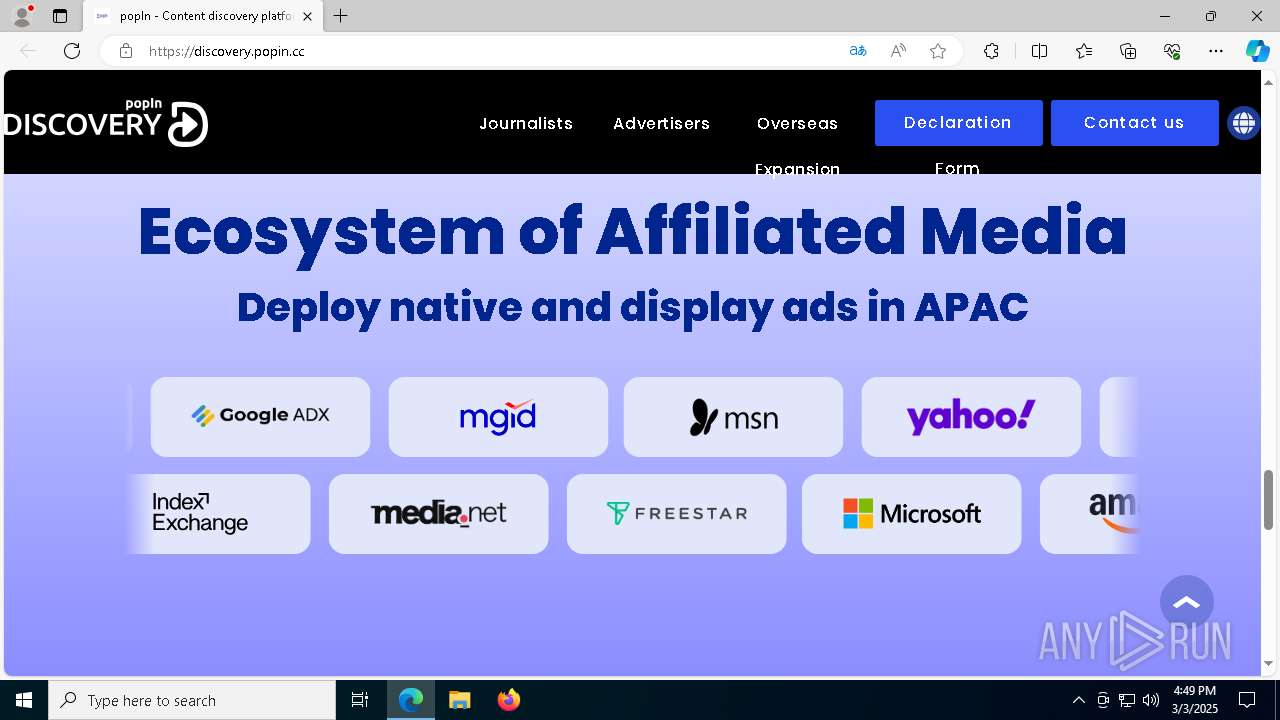Select the Index Exchange partner card

(x=219, y=513)
